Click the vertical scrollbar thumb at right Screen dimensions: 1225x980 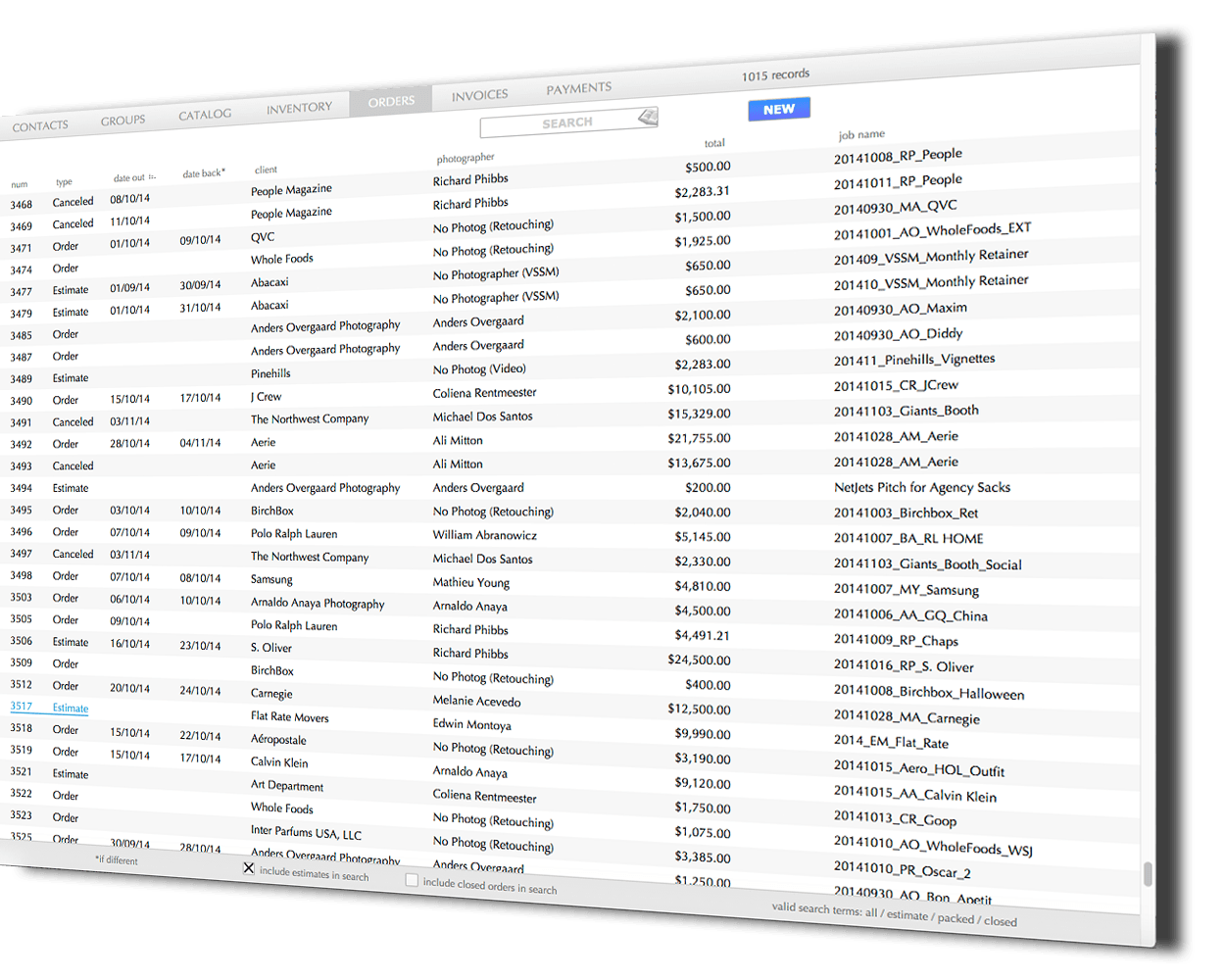pyautogui.click(x=1147, y=873)
